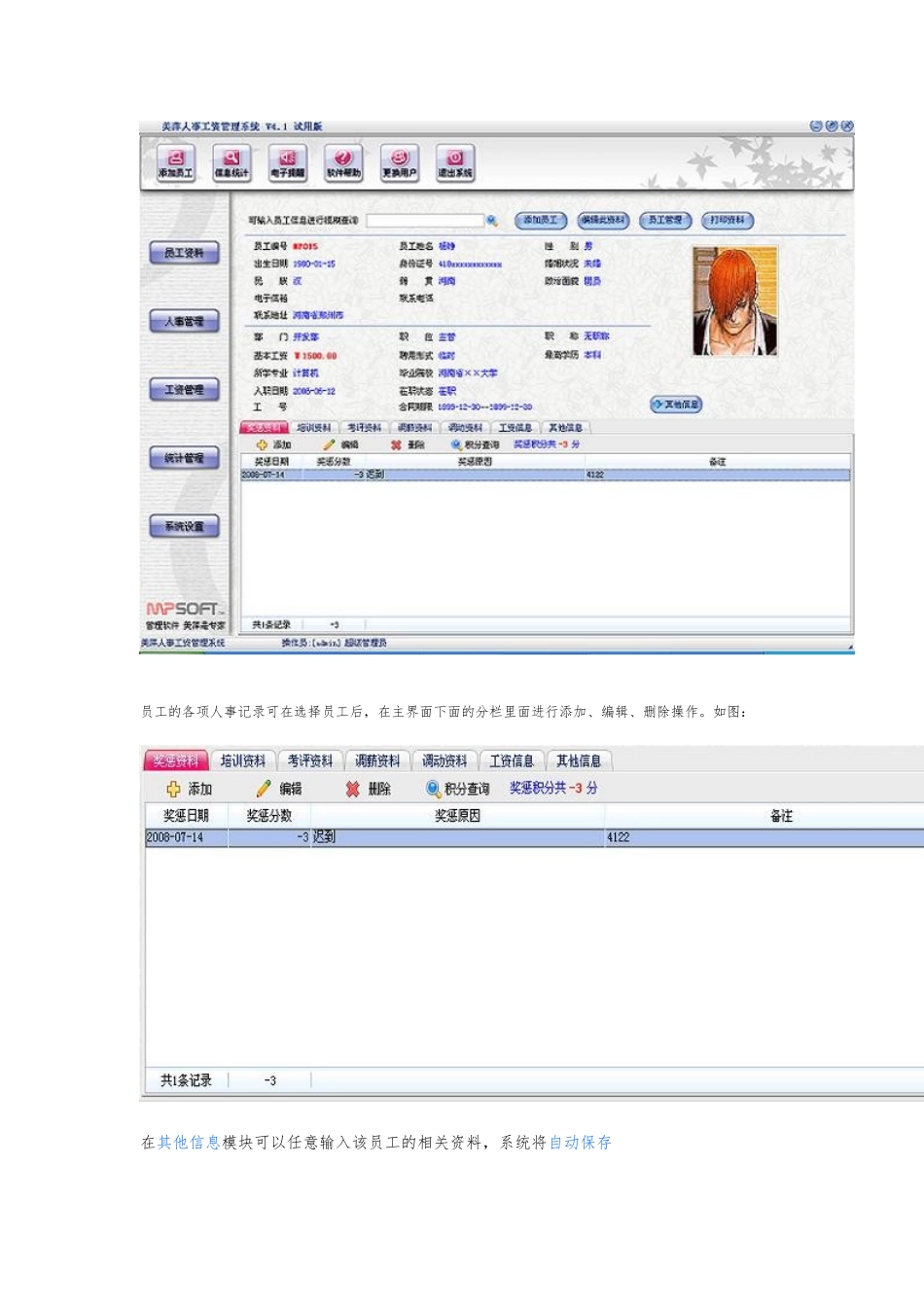Viewport: 924px width, 1307px height.
Task: Switch to the 工资信息 tab in the enlarged panel
Action: tap(512, 761)
